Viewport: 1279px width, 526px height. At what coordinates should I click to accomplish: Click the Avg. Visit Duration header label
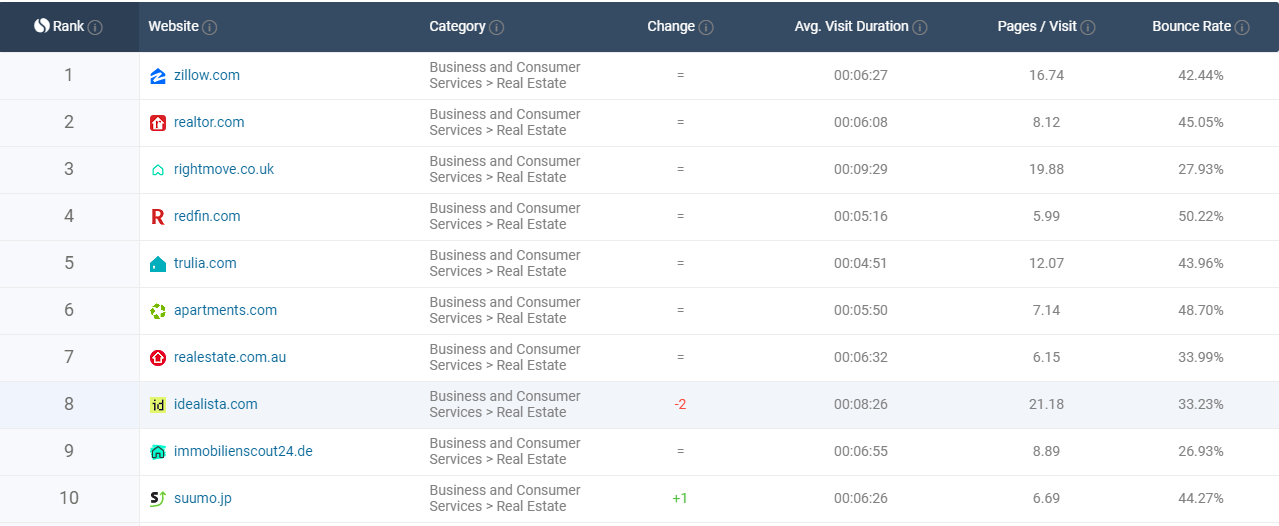coord(852,26)
